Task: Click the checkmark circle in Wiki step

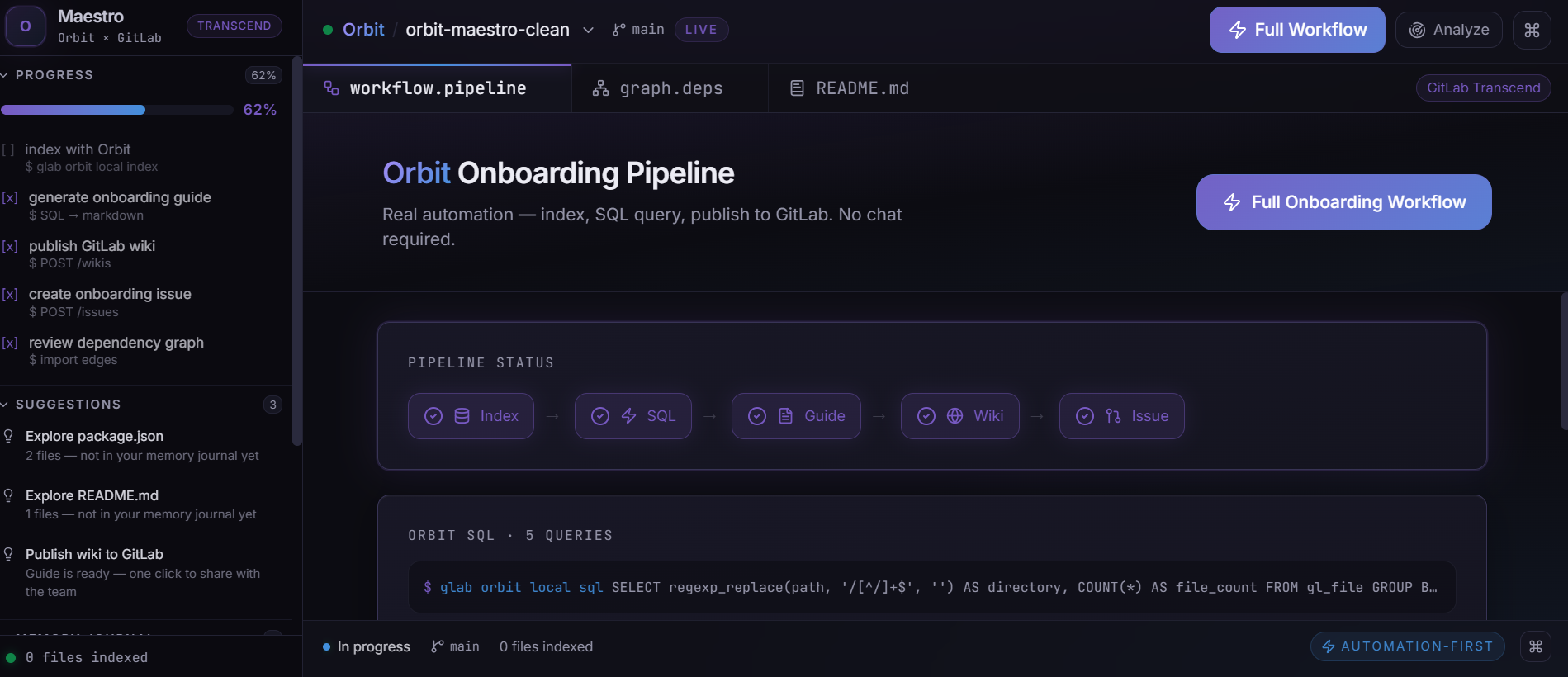Action: 926,416
